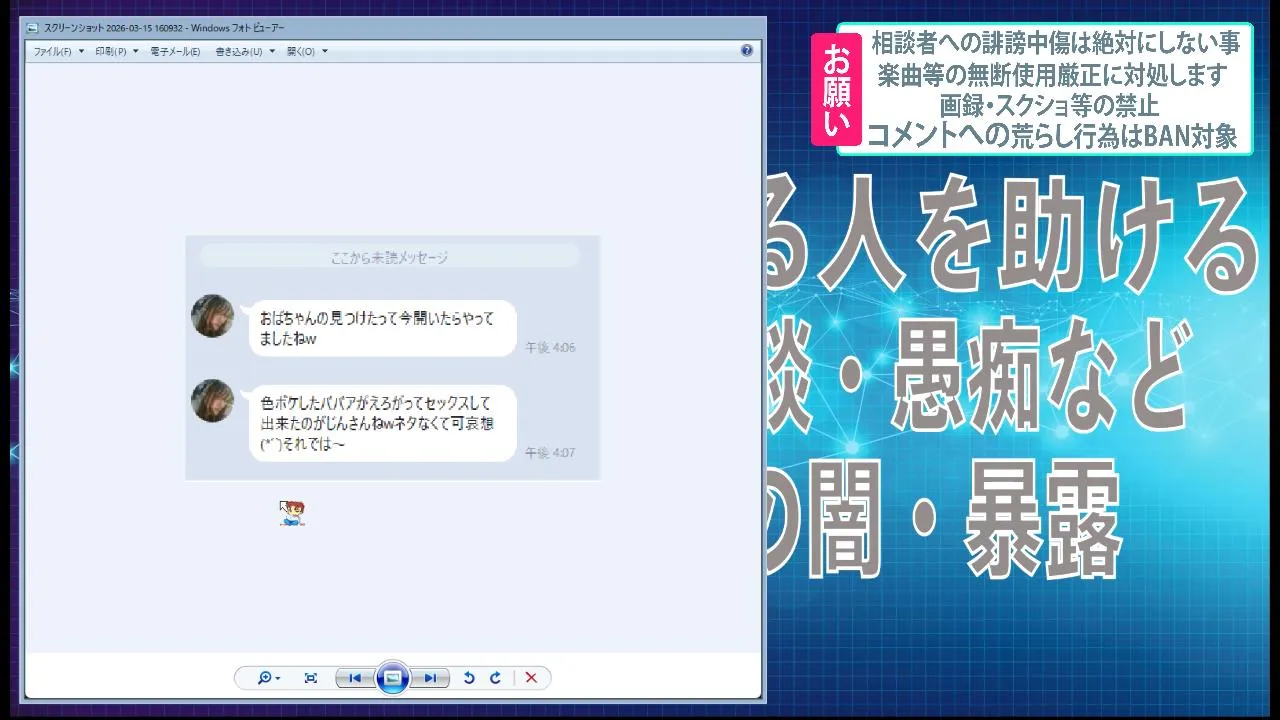The width and height of the screenshot is (1280, 720).
Task: Delete the image with red X
Action: pyautogui.click(x=531, y=678)
